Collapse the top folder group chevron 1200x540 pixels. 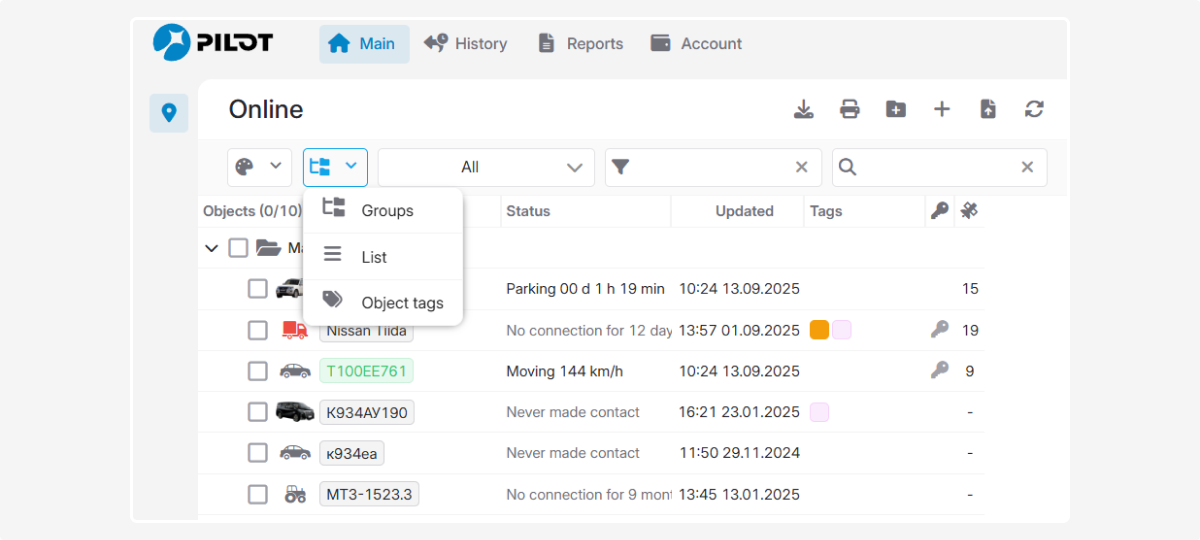point(211,248)
